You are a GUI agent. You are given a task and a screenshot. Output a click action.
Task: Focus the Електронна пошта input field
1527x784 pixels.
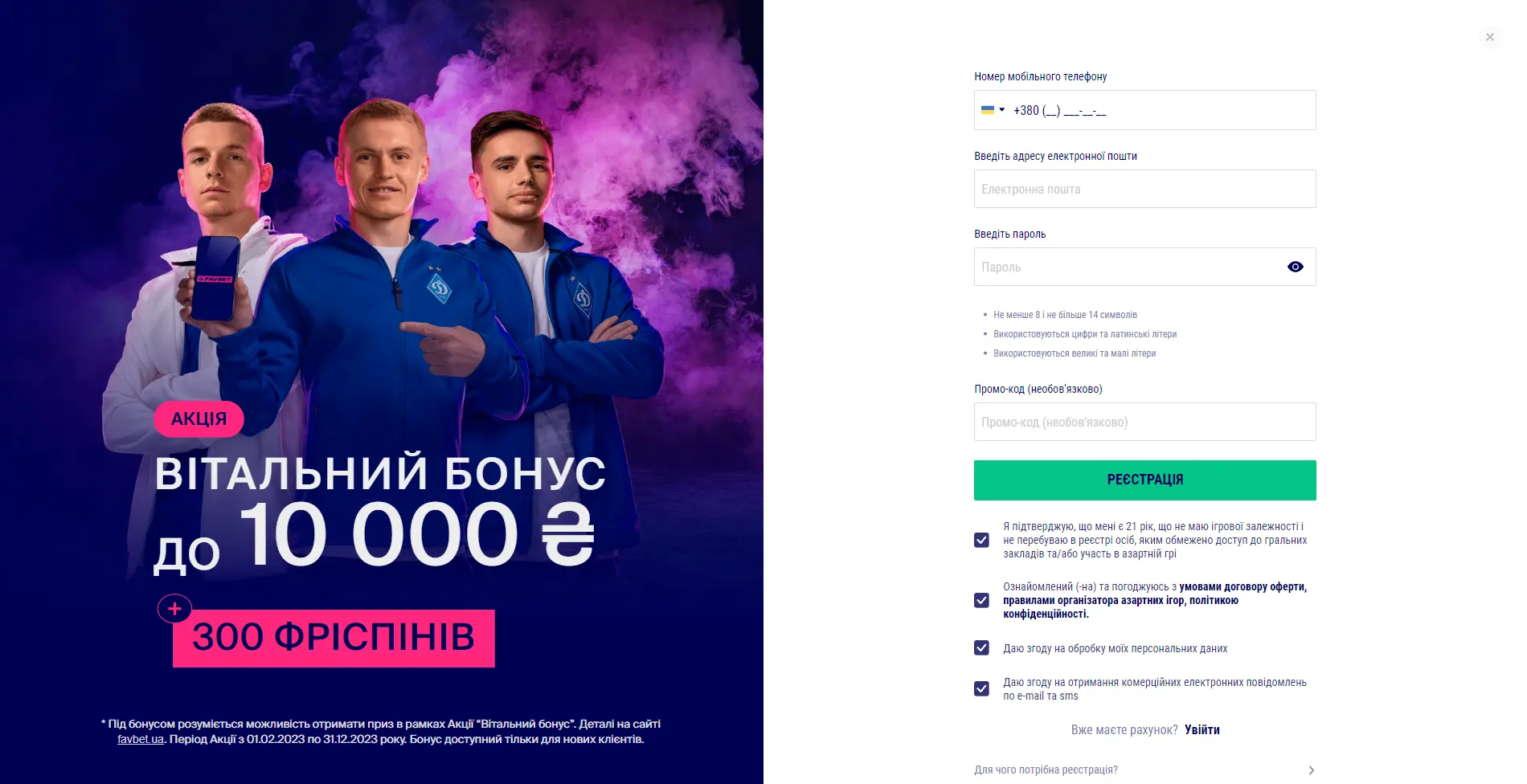tap(1144, 189)
